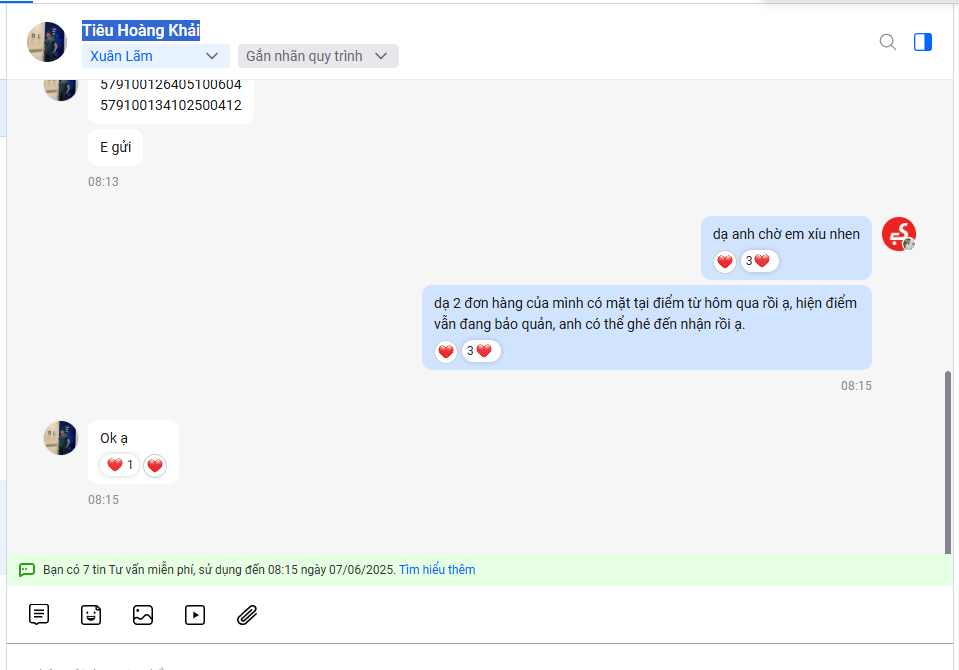Image resolution: width=959 pixels, height=670 pixels.
Task: Open the sticker emoji picker icon
Action: tap(91, 614)
